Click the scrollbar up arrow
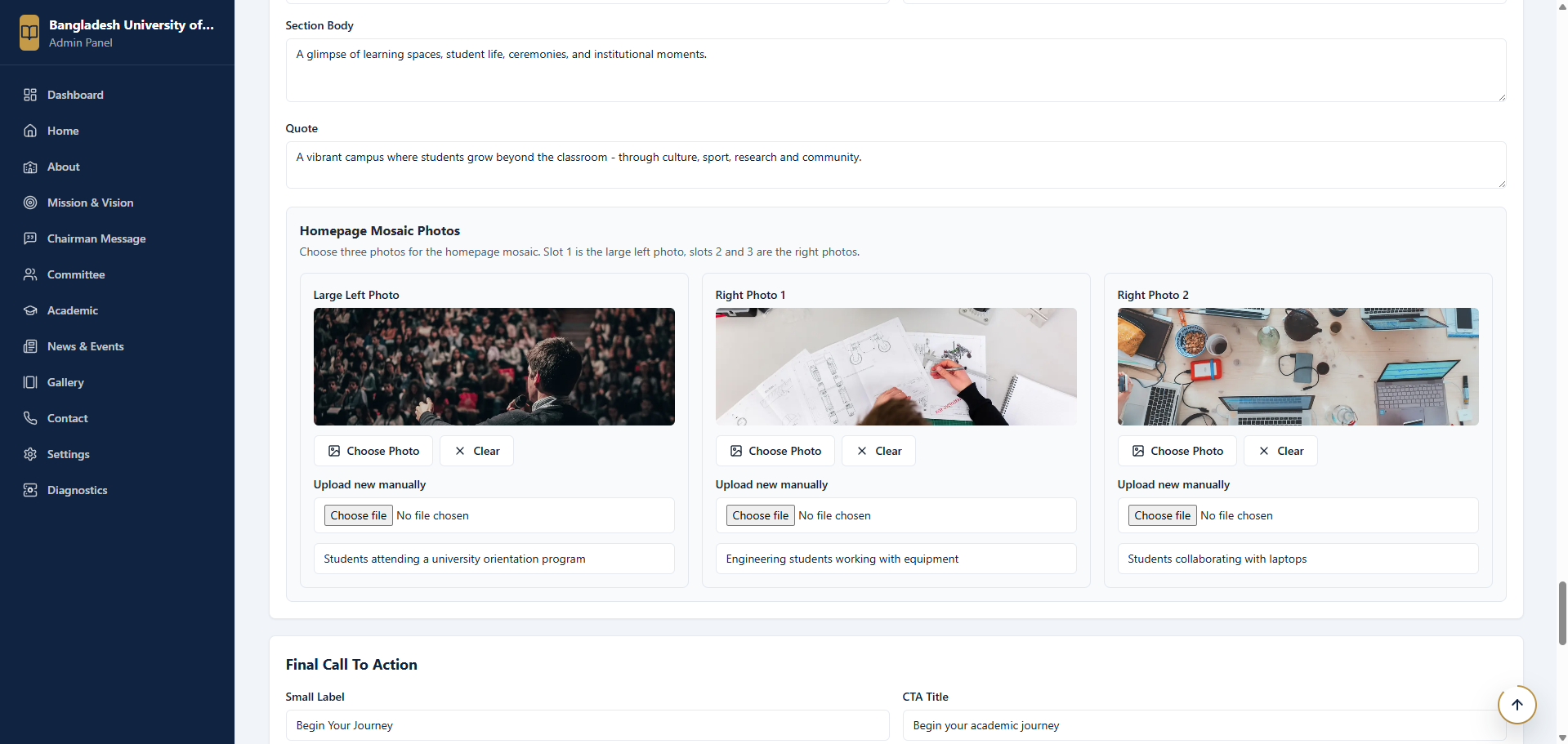This screenshot has width=1568, height=744. [x=1562, y=6]
